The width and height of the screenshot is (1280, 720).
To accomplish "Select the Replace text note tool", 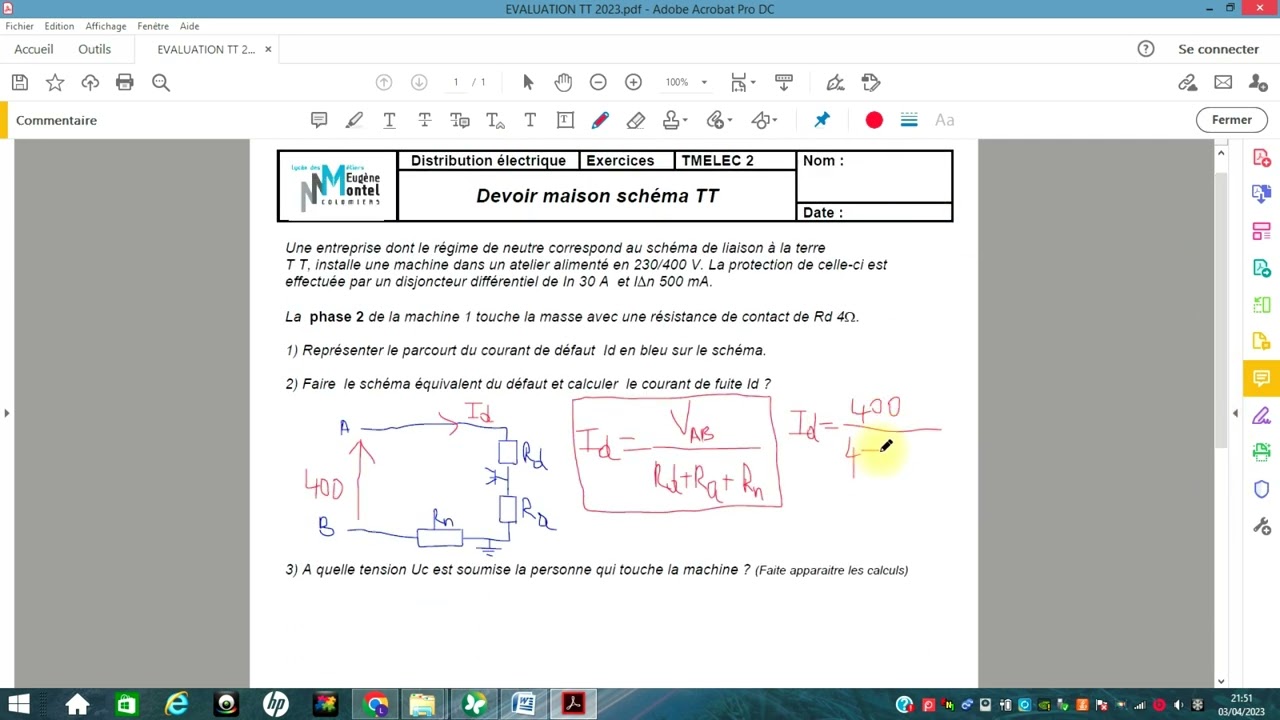I will click(460, 120).
